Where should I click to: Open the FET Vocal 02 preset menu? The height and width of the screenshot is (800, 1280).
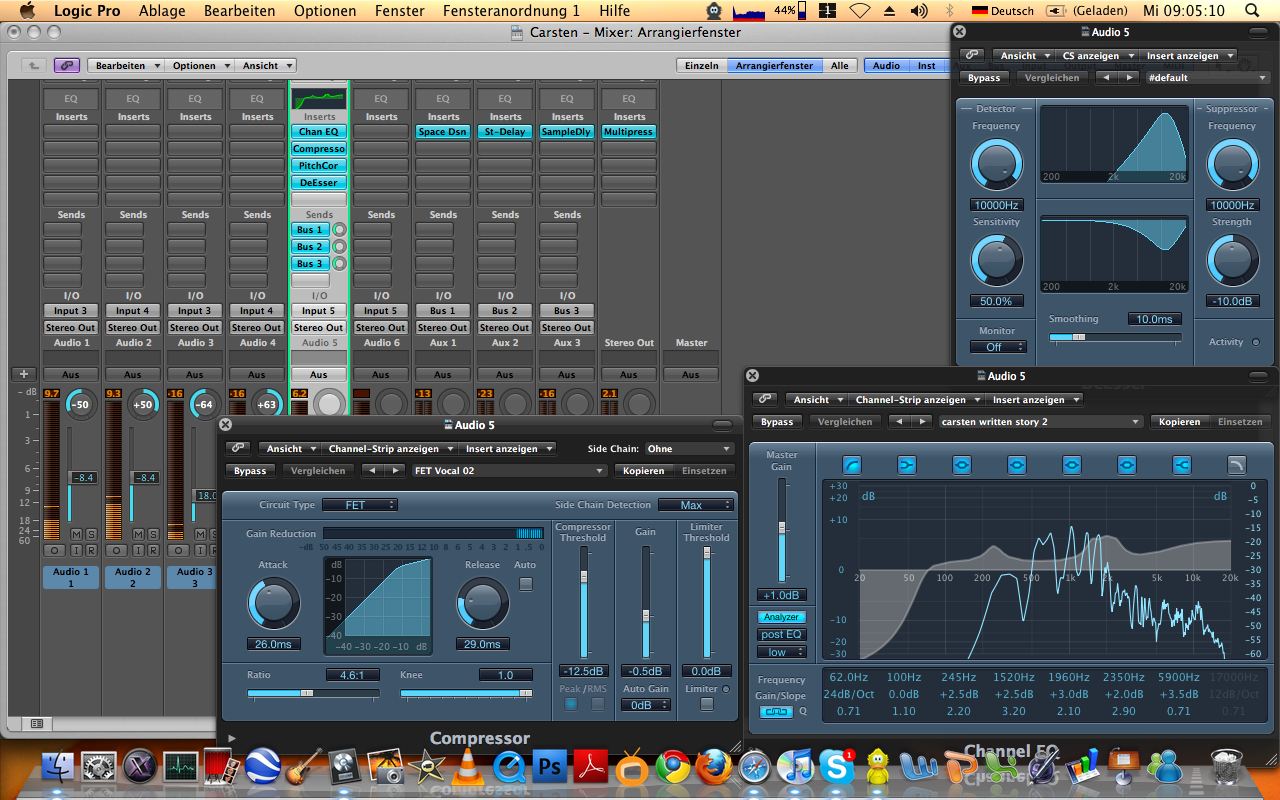click(x=508, y=470)
